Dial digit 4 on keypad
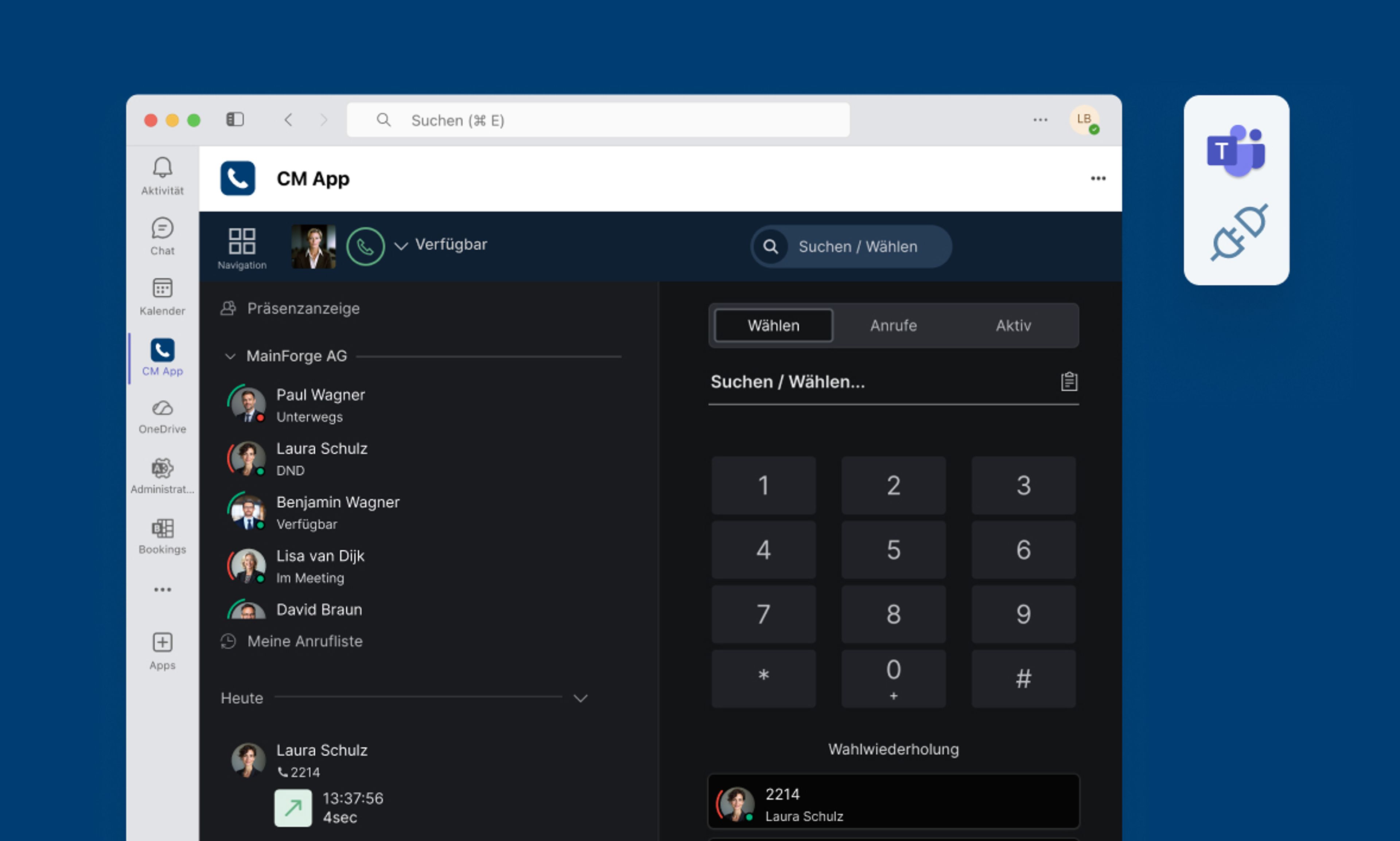The image size is (1400, 841). [763, 550]
